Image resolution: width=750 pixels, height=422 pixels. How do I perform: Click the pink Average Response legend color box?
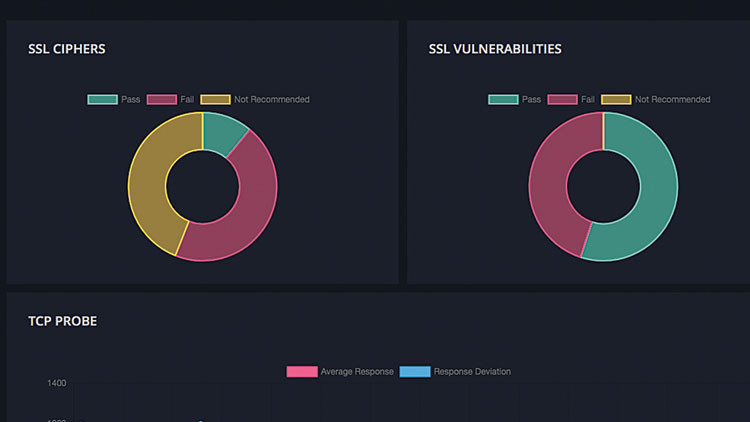click(x=301, y=372)
